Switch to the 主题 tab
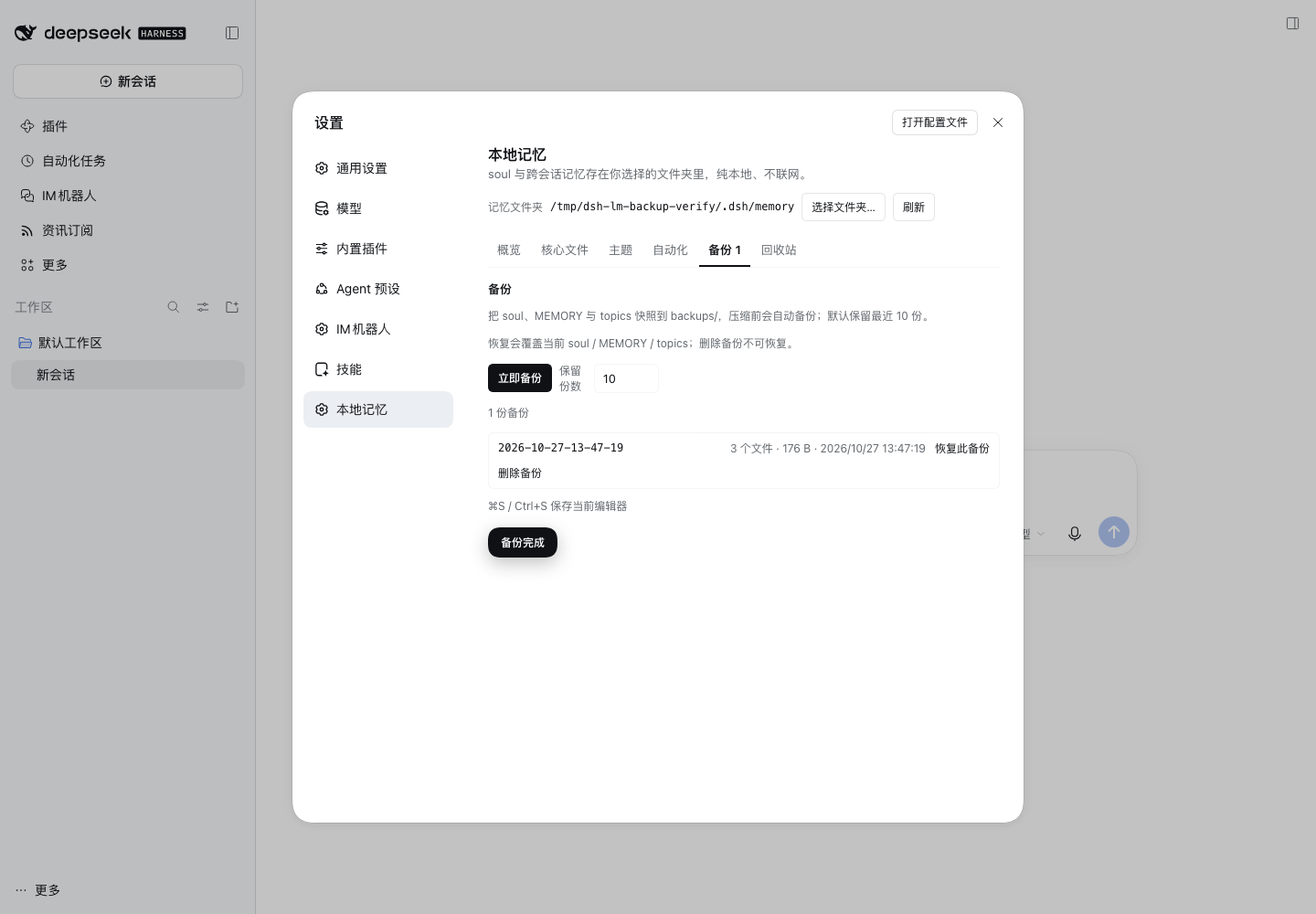 [621, 250]
